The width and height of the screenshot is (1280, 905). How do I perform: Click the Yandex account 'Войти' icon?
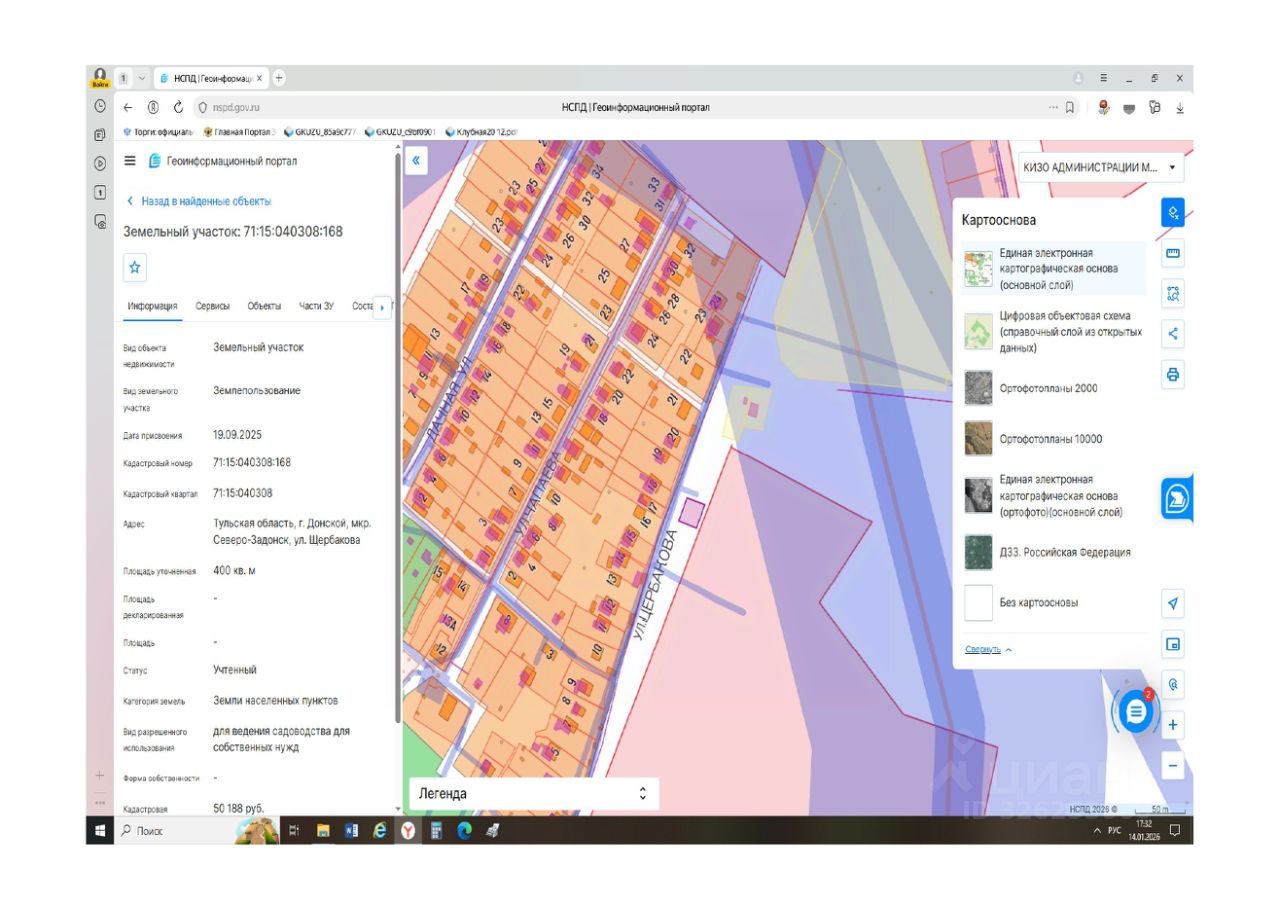100,78
